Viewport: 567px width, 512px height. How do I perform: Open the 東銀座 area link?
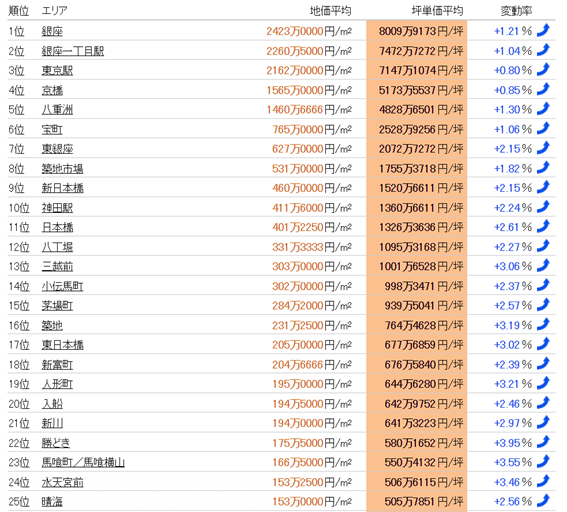pos(57,149)
